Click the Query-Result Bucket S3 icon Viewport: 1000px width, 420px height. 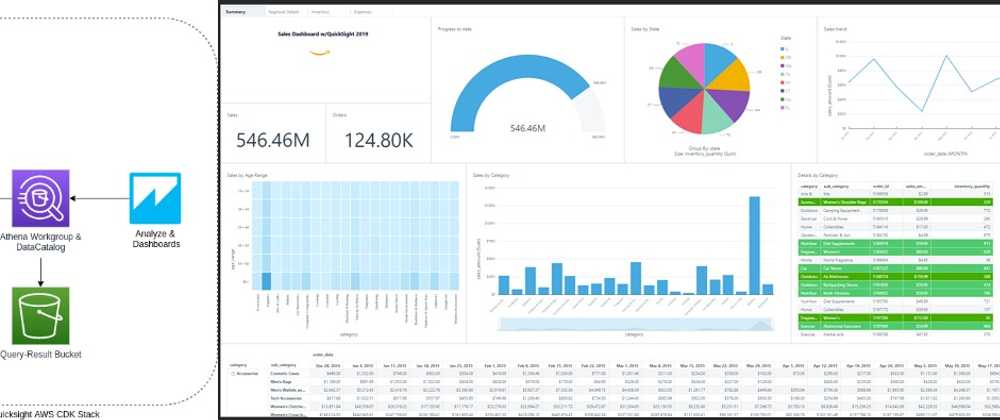coord(40,315)
